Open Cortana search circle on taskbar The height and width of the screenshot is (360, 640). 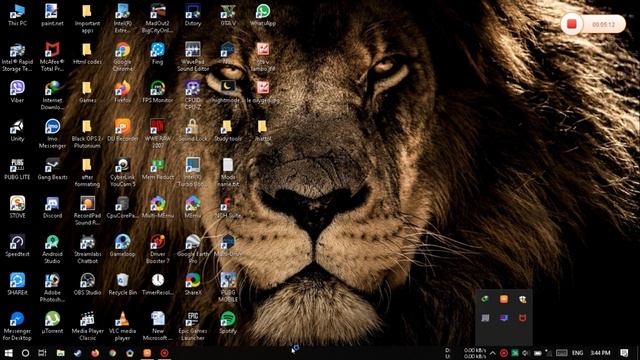pyautogui.click(x=25, y=353)
